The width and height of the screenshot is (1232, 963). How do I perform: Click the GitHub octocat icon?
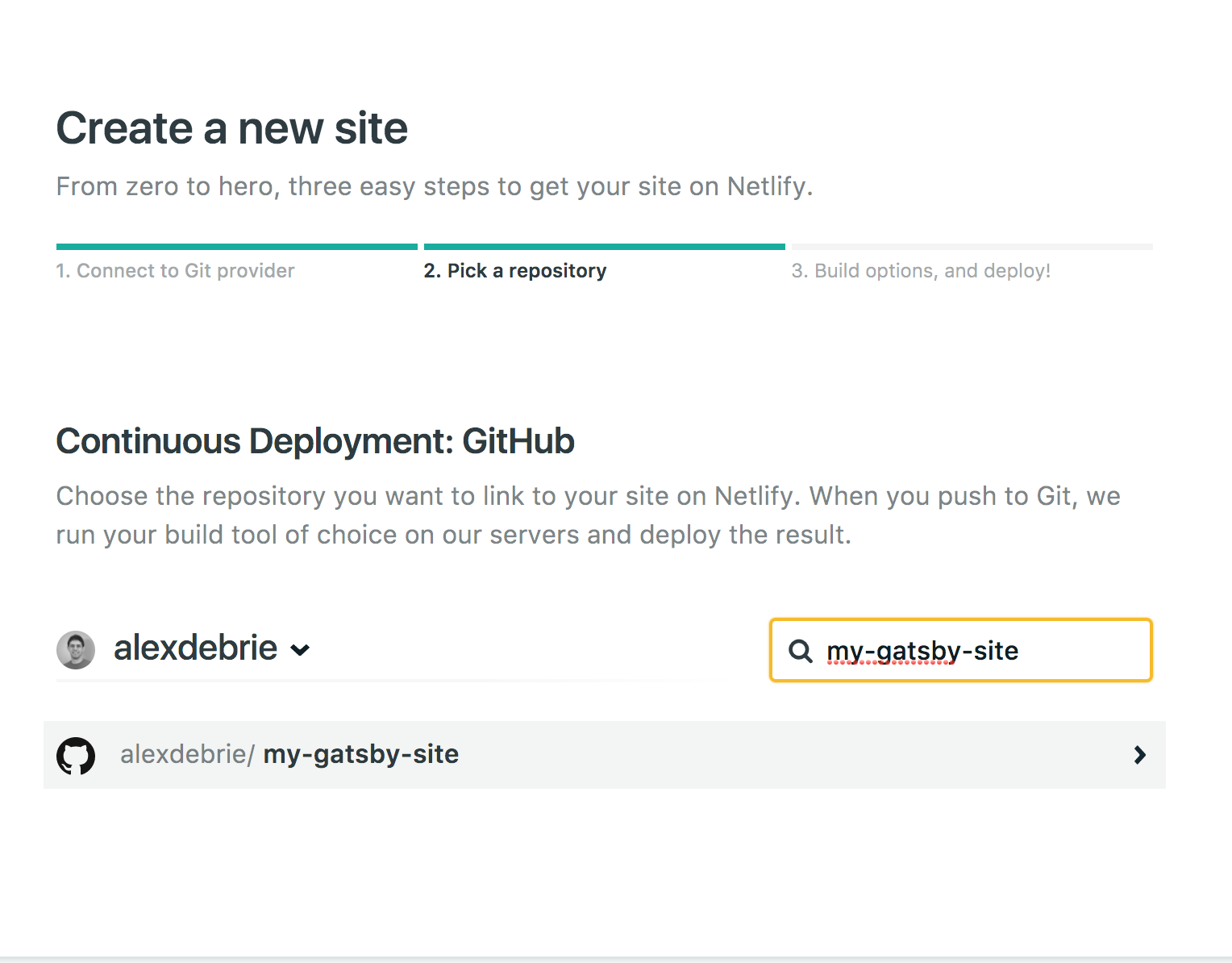click(76, 756)
